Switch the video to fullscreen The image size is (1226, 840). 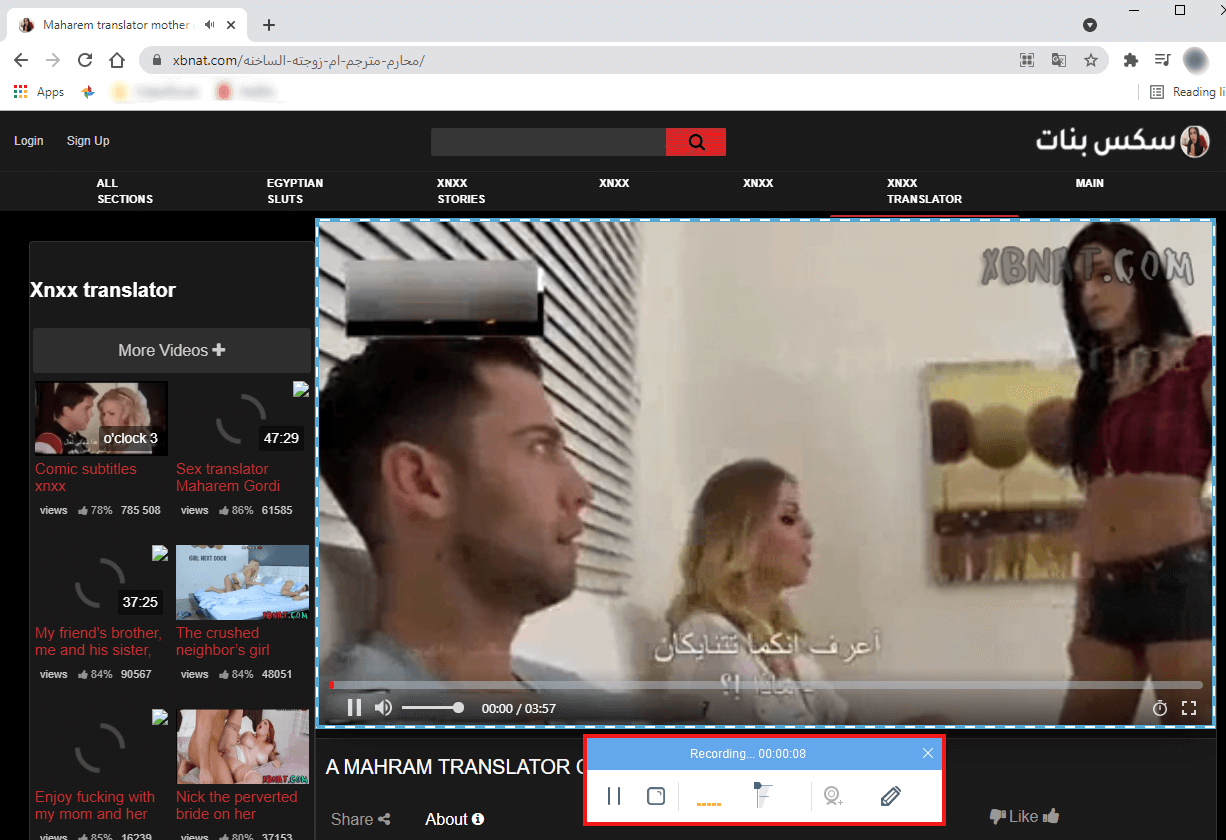click(1189, 708)
